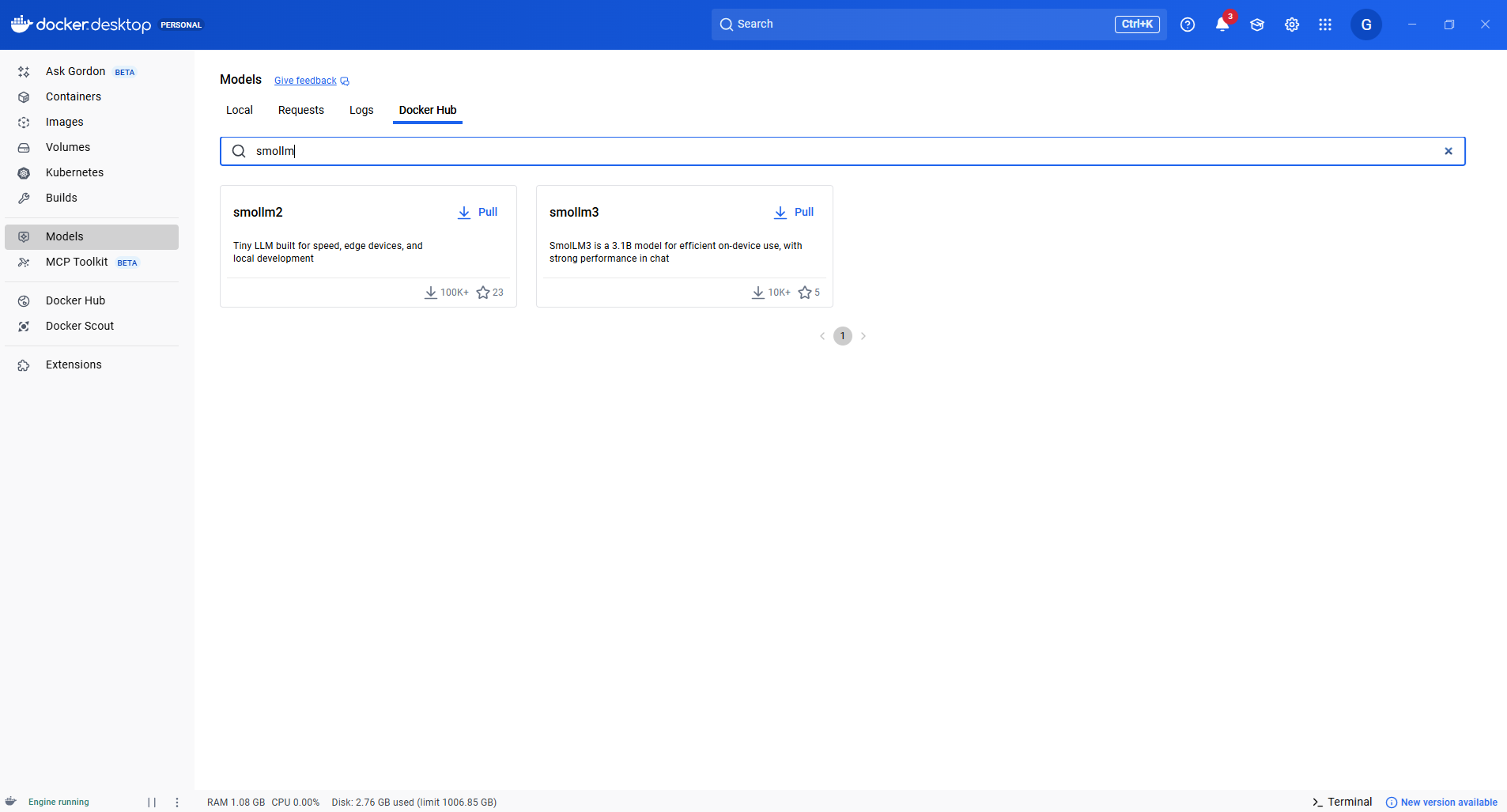Viewport: 1507px width, 812px height.
Task: Click the Docker Hub sidebar icon
Action: coord(24,301)
